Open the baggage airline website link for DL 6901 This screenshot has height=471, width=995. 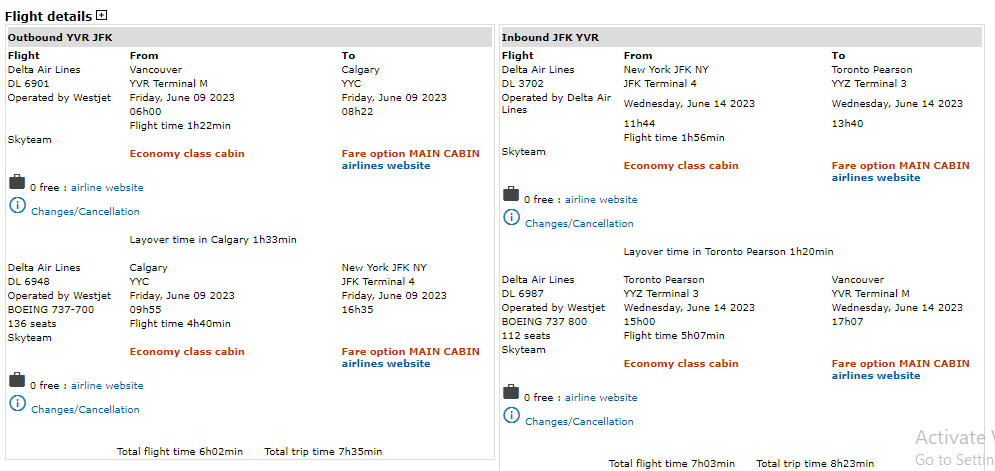click(107, 188)
